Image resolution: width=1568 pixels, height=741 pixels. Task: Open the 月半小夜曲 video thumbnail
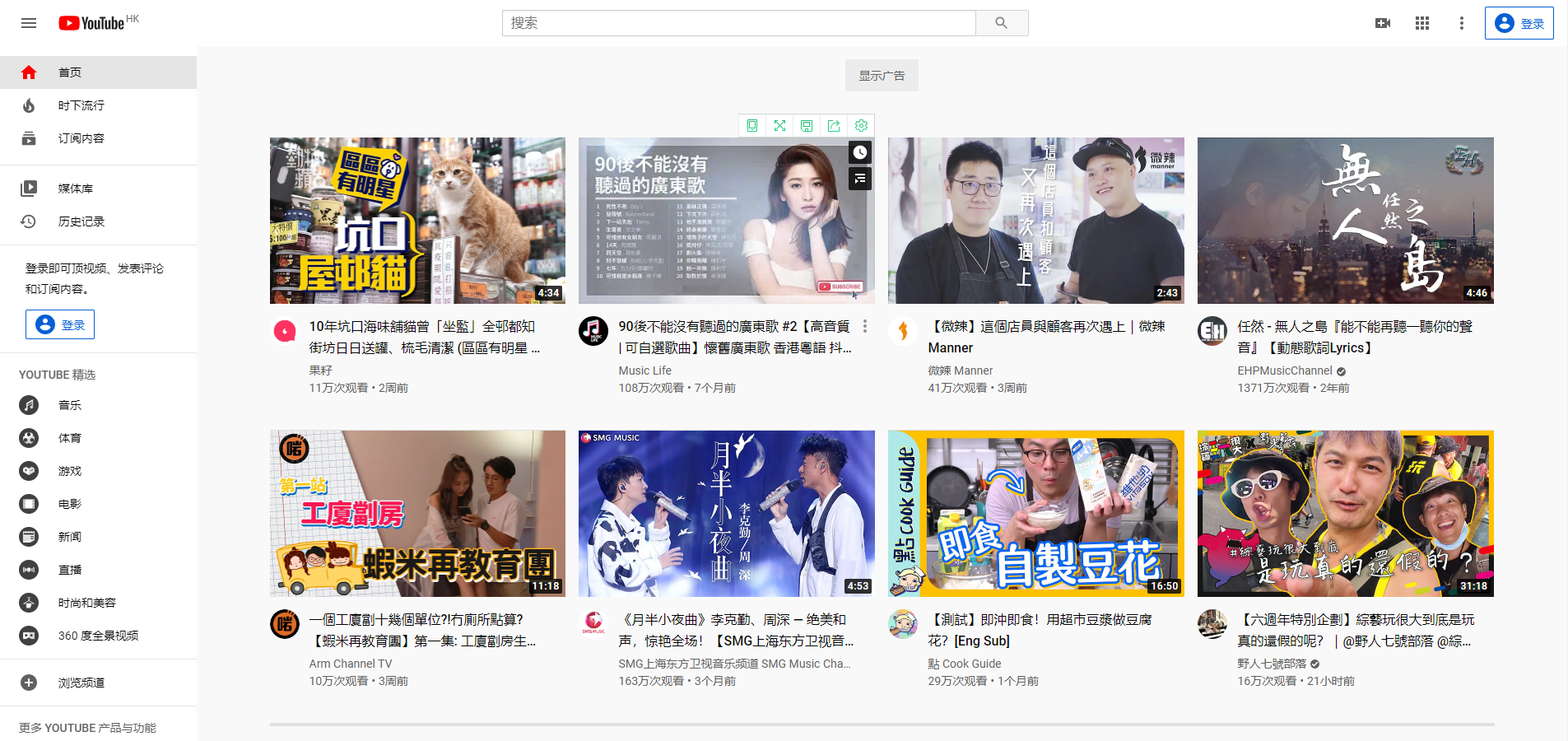(x=726, y=514)
